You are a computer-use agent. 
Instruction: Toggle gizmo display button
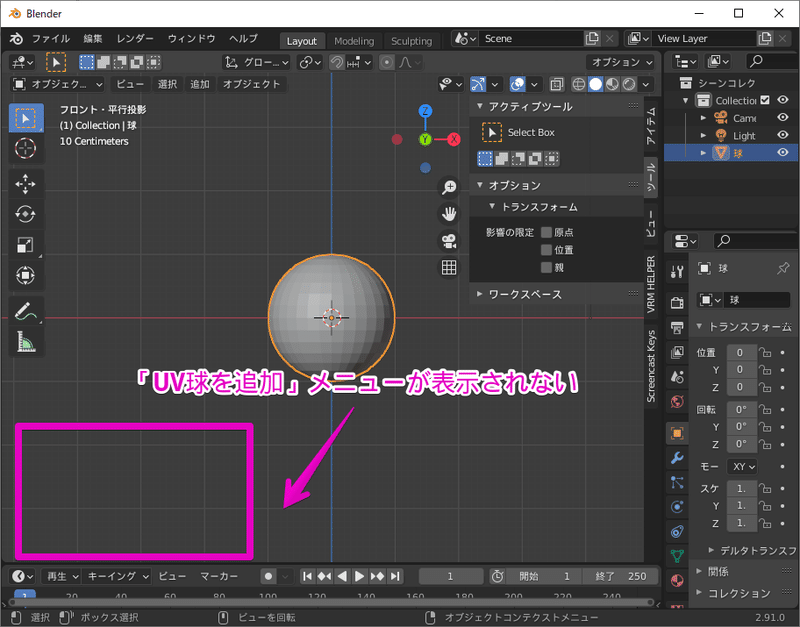point(478,84)
